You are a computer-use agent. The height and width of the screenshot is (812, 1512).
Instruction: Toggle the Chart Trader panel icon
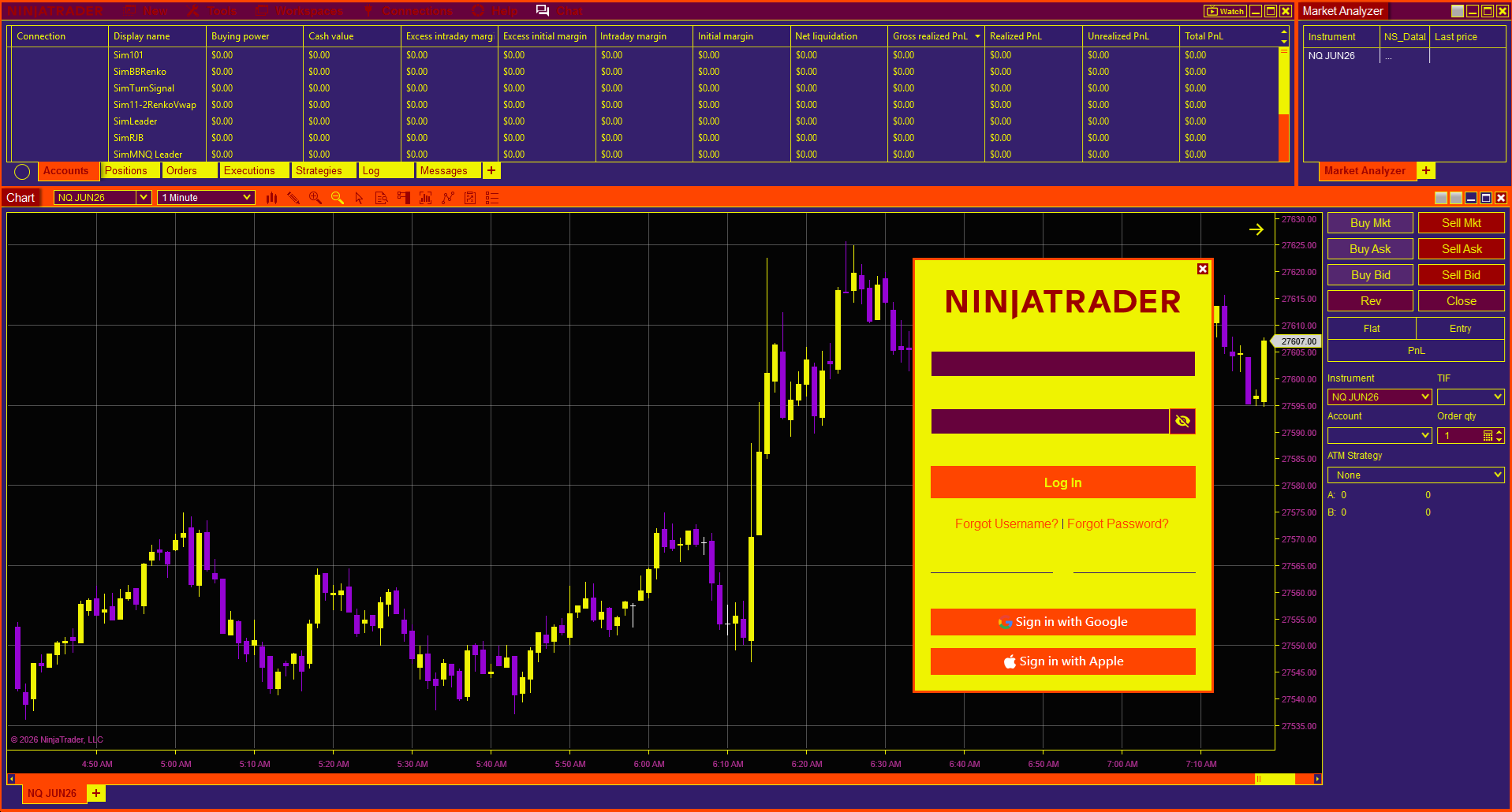point(404,198)
